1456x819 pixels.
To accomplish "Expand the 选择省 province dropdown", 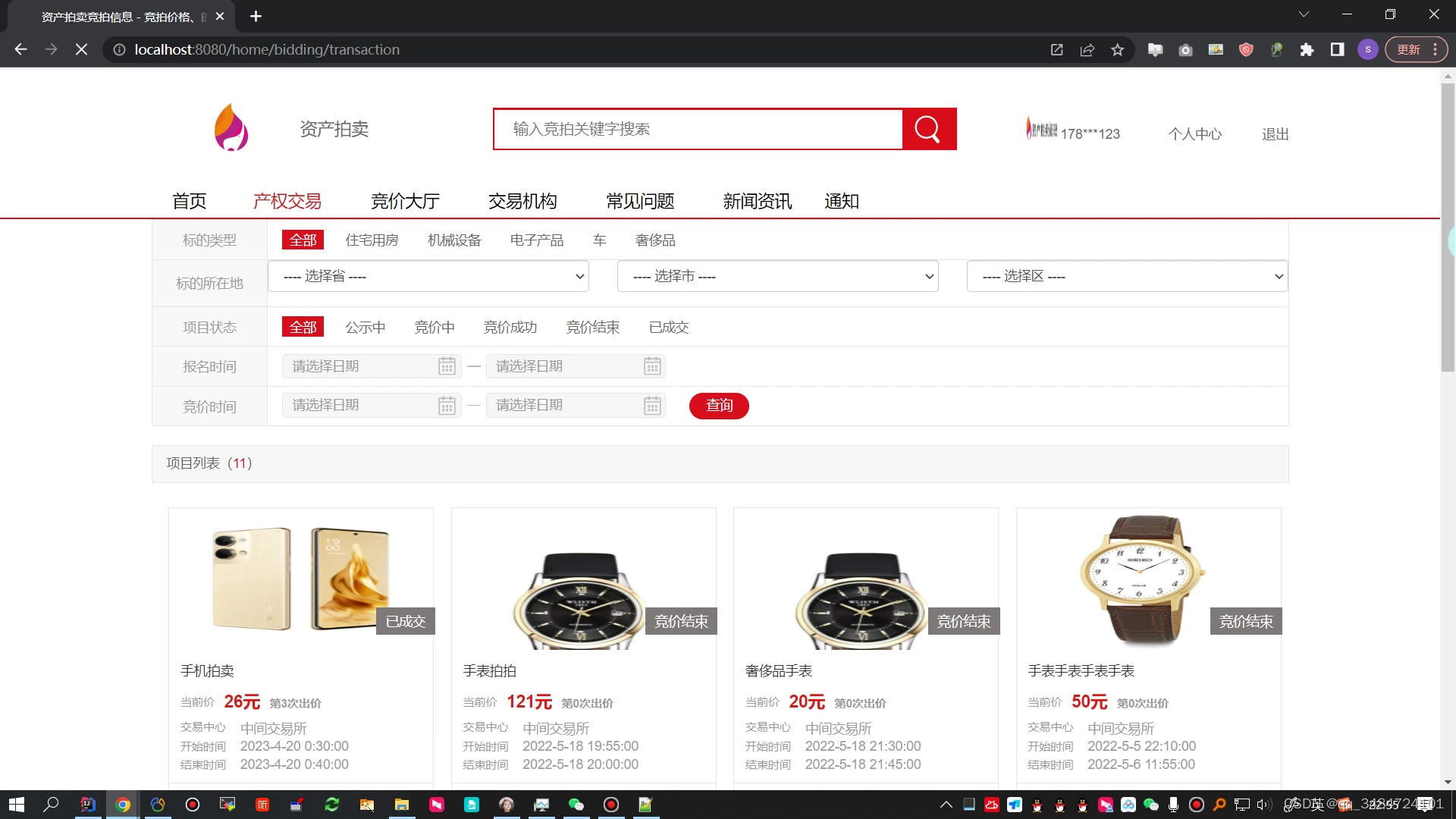I will click(x=428, y=277).
